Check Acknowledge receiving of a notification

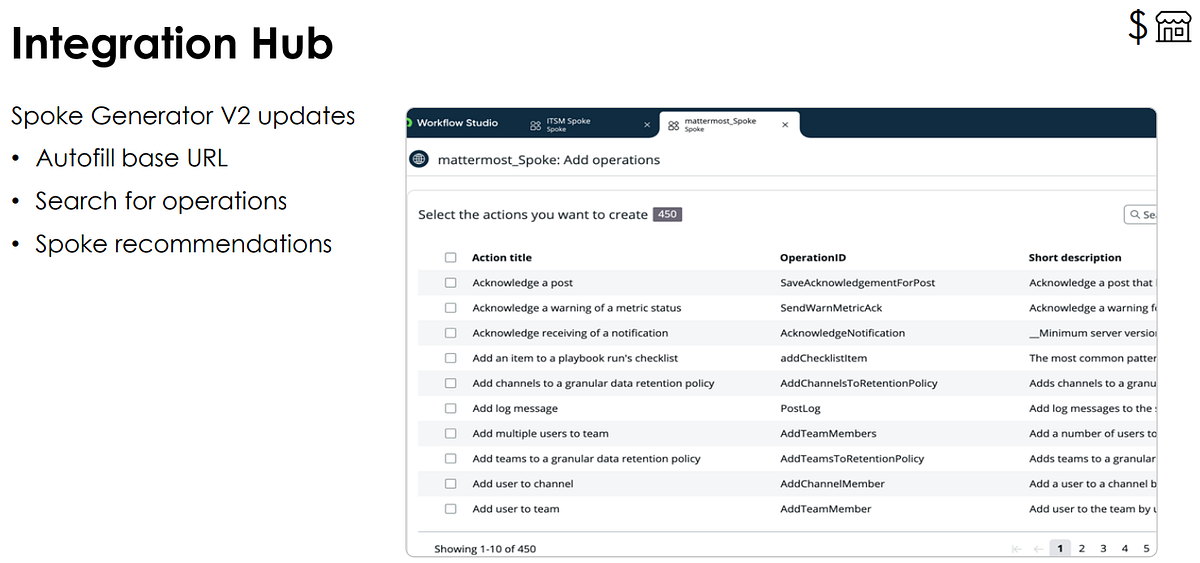451,333
